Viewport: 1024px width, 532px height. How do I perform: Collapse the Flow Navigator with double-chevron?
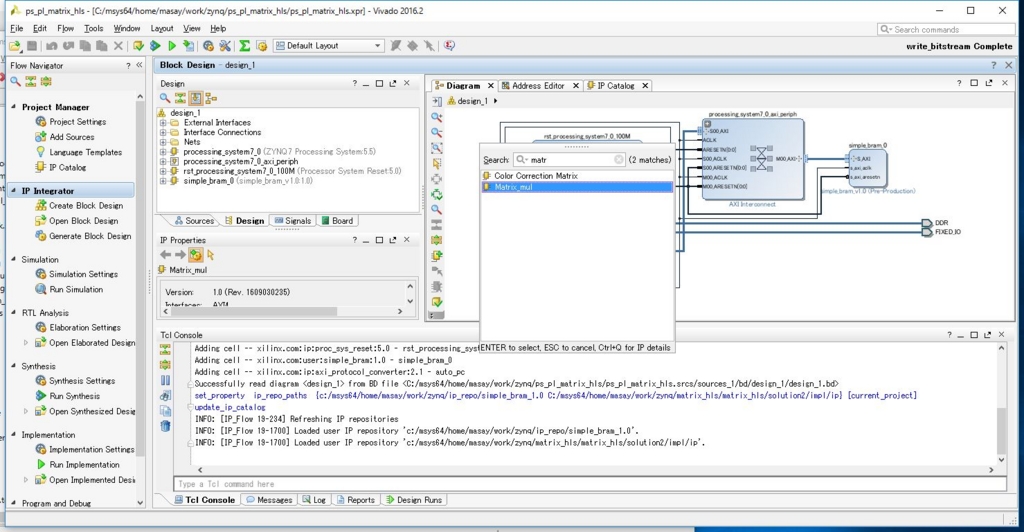click(139, 65)
